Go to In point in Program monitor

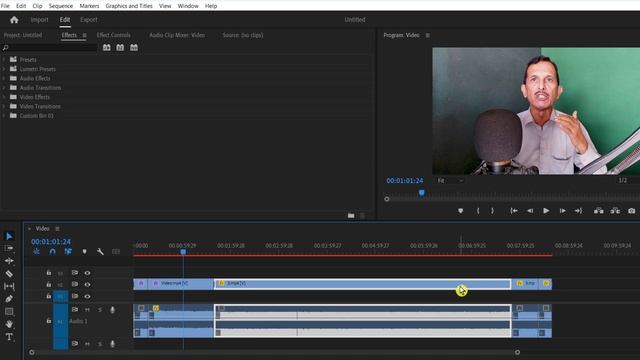click(514, 211)
